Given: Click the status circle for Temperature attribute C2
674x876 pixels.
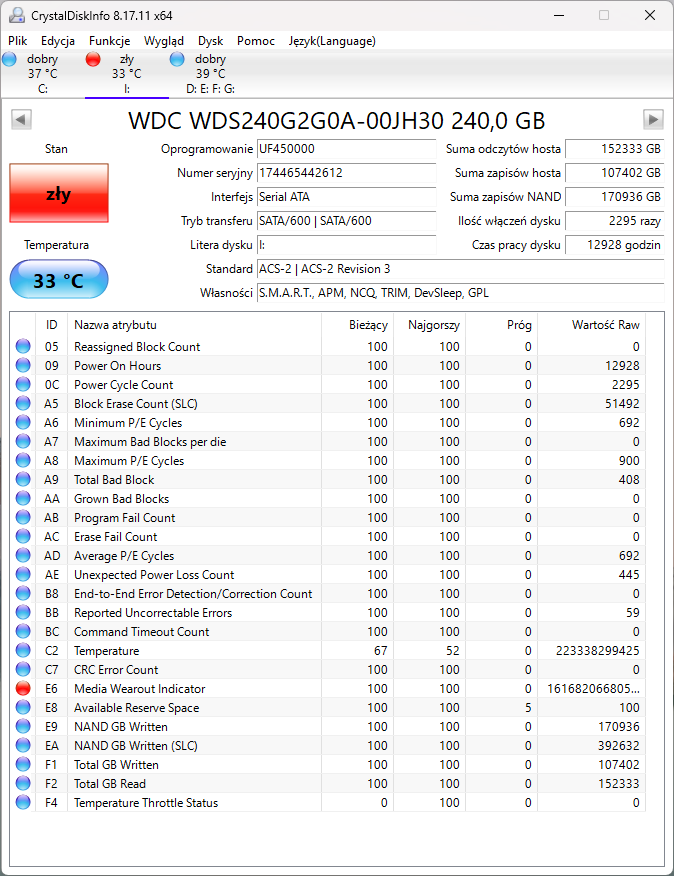Looking at the screenshot, I should 23,650.
